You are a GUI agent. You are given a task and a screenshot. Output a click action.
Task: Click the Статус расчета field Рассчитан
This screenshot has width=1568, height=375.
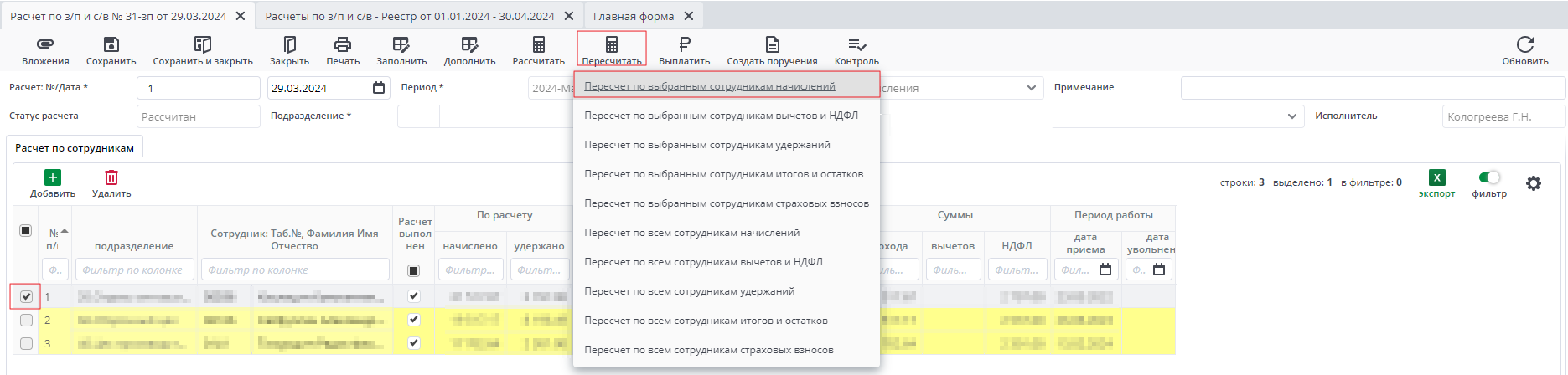(199, 116)
